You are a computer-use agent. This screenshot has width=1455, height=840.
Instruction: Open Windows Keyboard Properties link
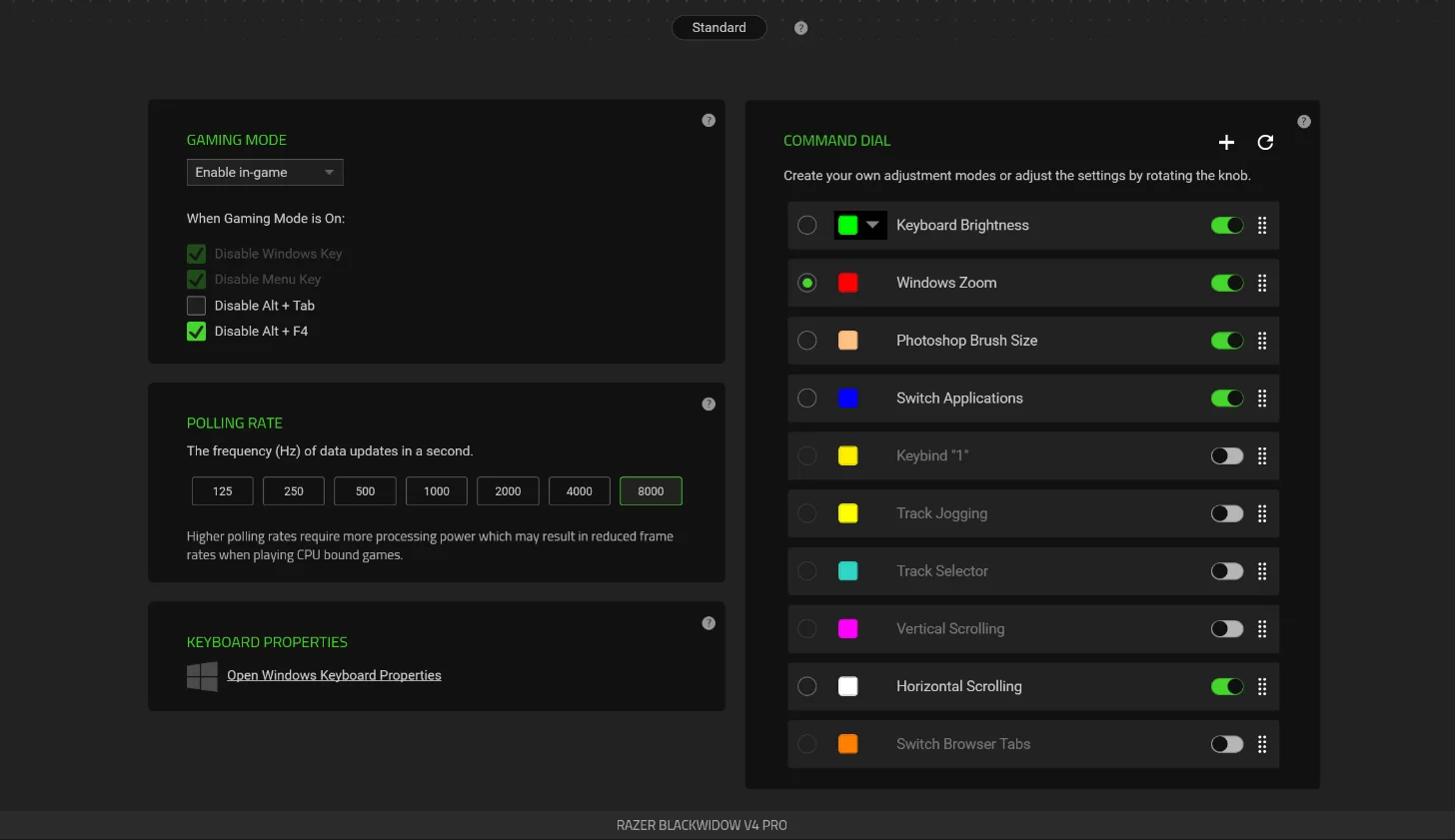point(334,675)
